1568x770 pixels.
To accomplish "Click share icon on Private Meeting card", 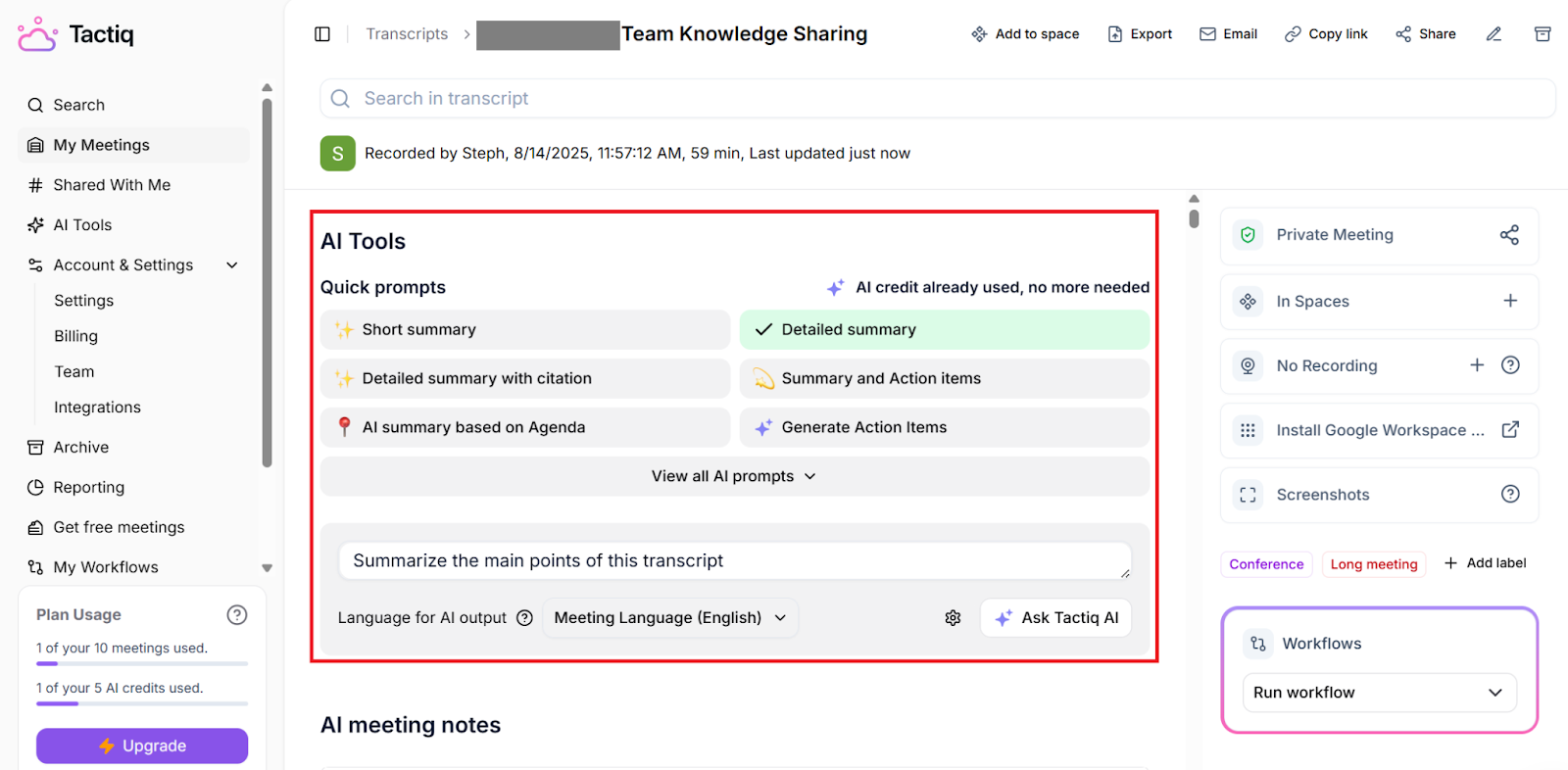I will (1510, 235).
